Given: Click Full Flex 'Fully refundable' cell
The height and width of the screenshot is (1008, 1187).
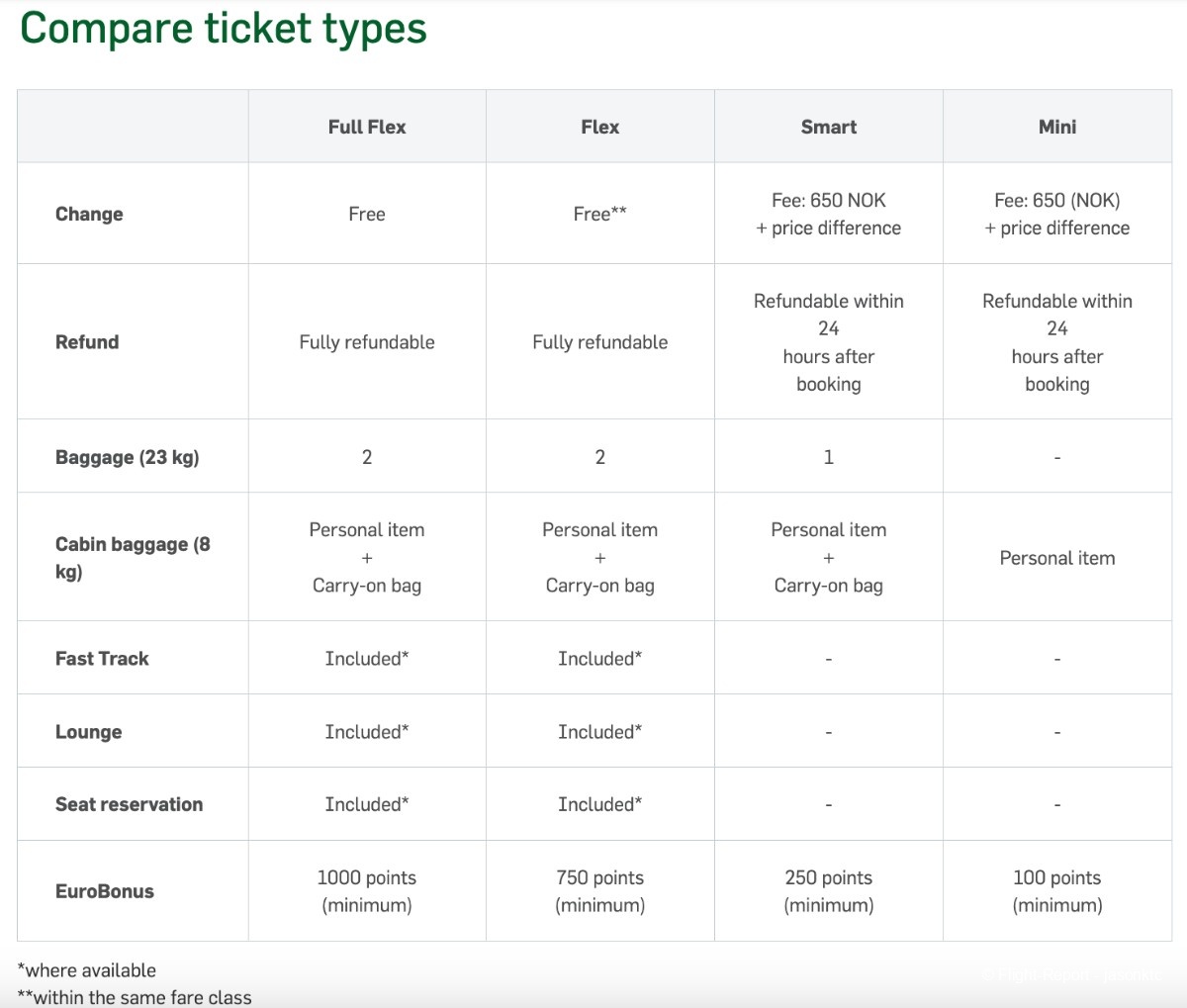Looking at the screenshot, I should 367,342.
